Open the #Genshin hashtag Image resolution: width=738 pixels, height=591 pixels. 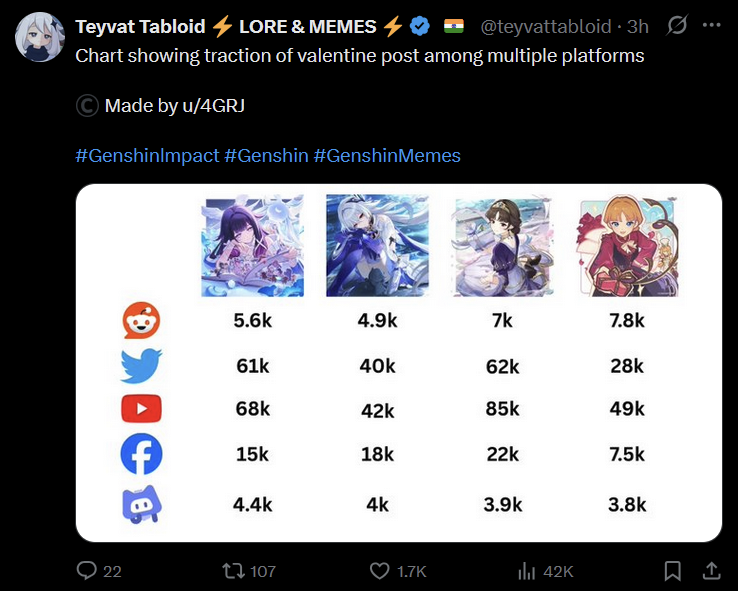click(x=266, y=155)
